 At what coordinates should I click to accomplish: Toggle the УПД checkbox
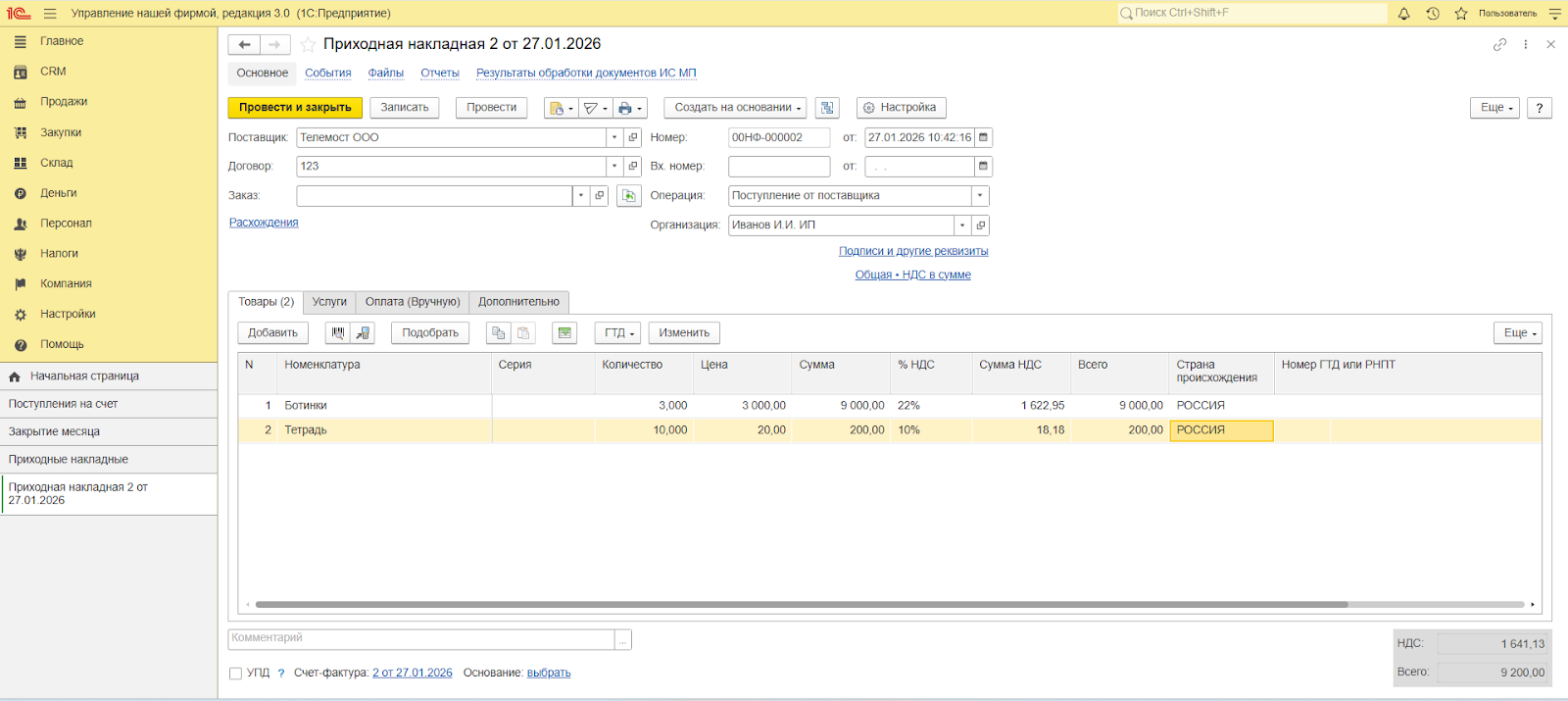click(x=235, y=674)
